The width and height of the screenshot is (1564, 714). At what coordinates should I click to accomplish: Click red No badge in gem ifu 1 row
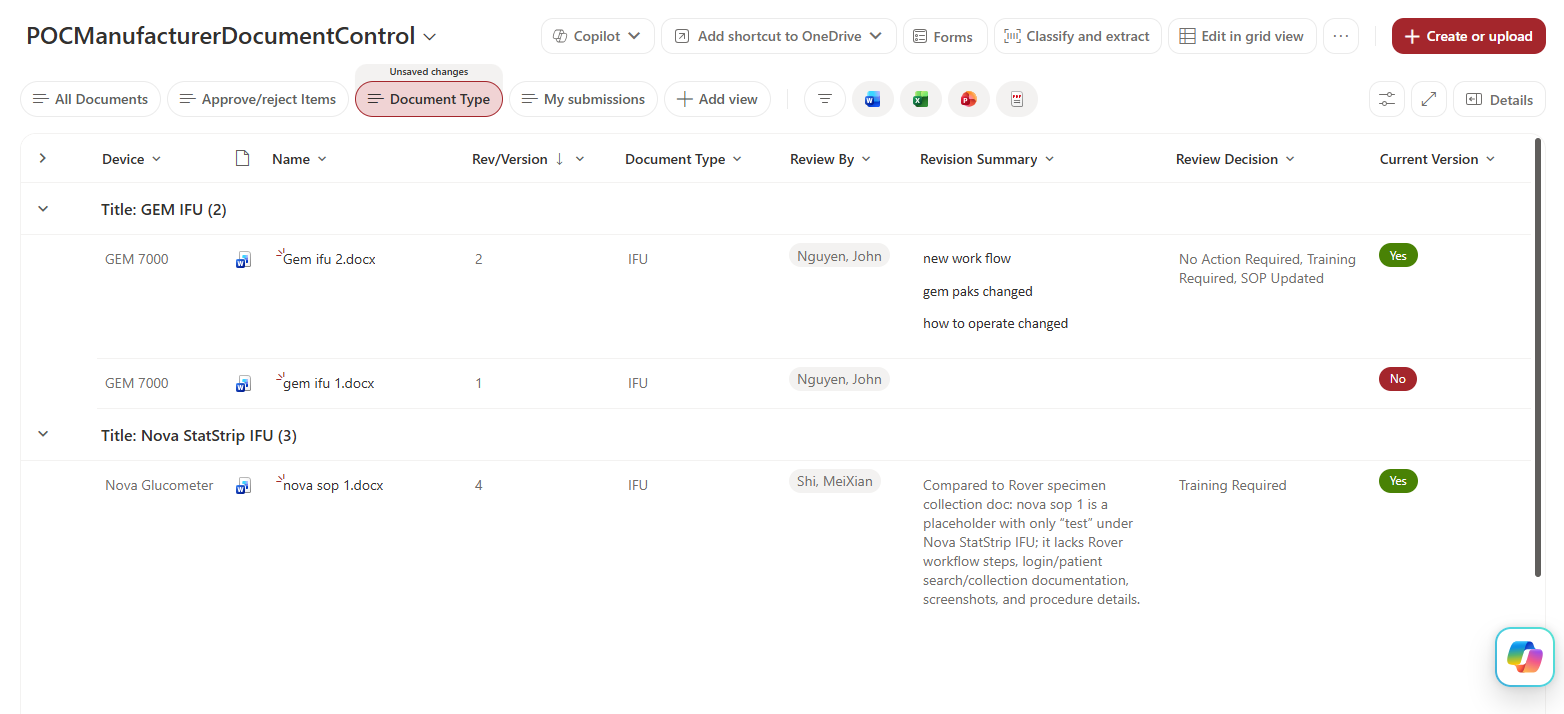point(1398,379)
